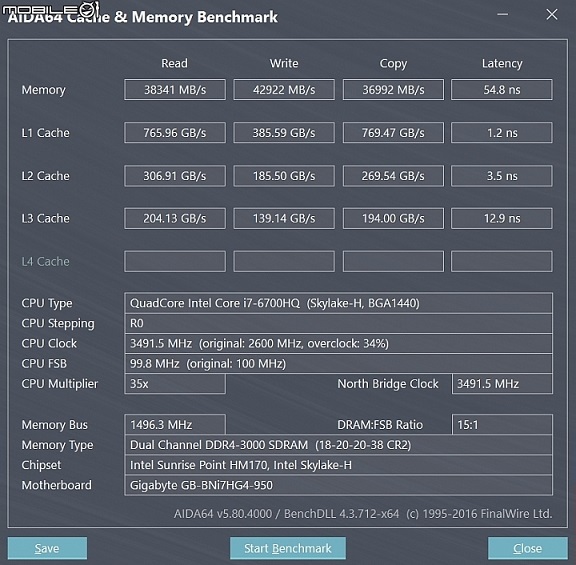576x565 pixels.
Task: Click the Start Benchmark button
Action: (x=288, y=548)
